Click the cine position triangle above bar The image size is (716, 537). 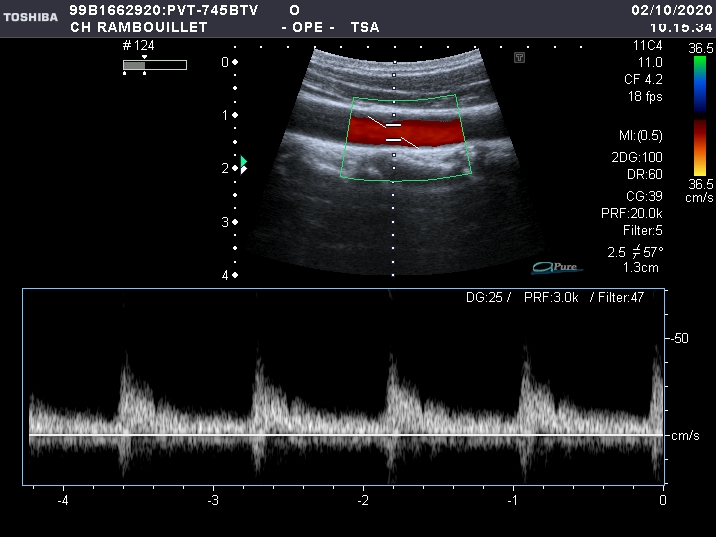[144, 58]
